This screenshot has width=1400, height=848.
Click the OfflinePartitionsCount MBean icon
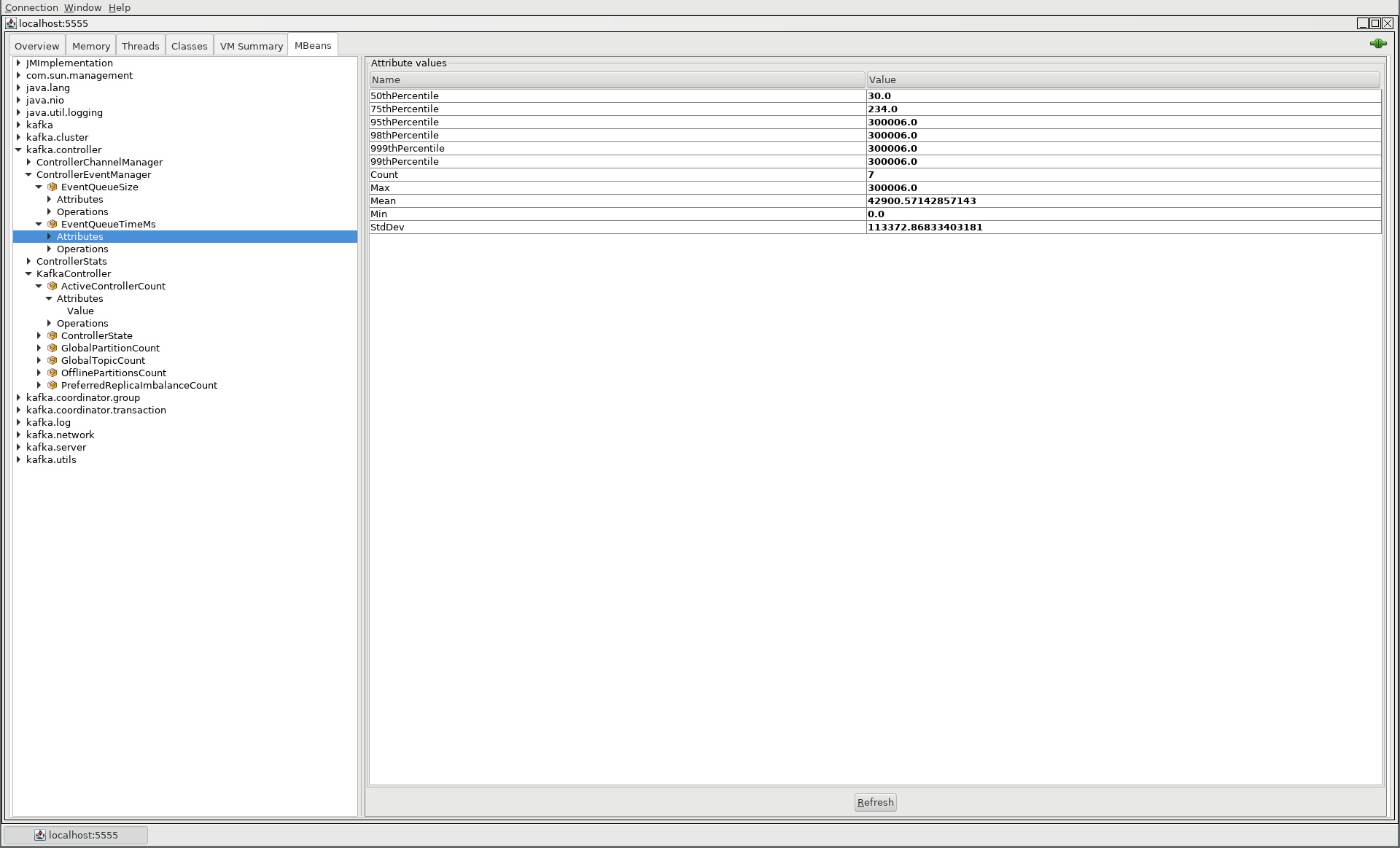52,373
